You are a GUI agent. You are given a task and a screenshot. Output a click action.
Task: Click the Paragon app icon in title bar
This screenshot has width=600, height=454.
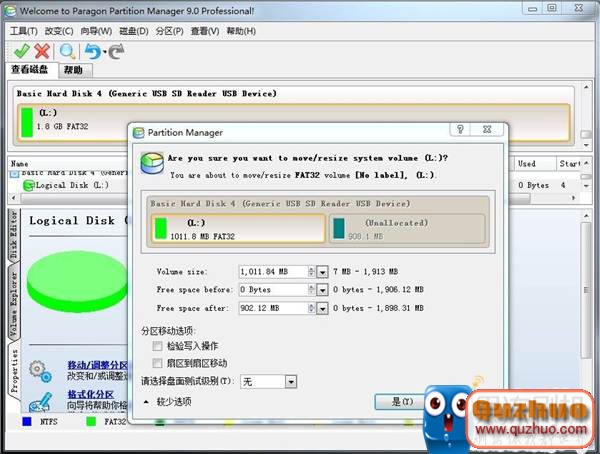[10, 10]
